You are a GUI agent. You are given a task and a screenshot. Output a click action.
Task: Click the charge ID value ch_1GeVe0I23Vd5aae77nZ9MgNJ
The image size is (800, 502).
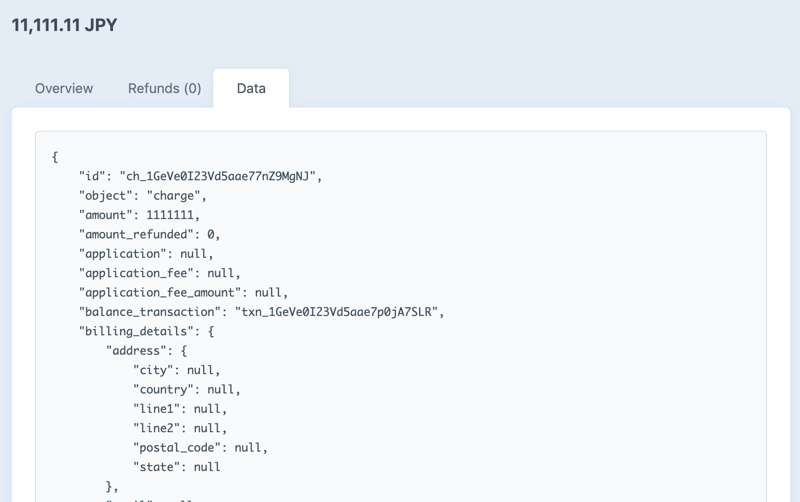point(218,176)
